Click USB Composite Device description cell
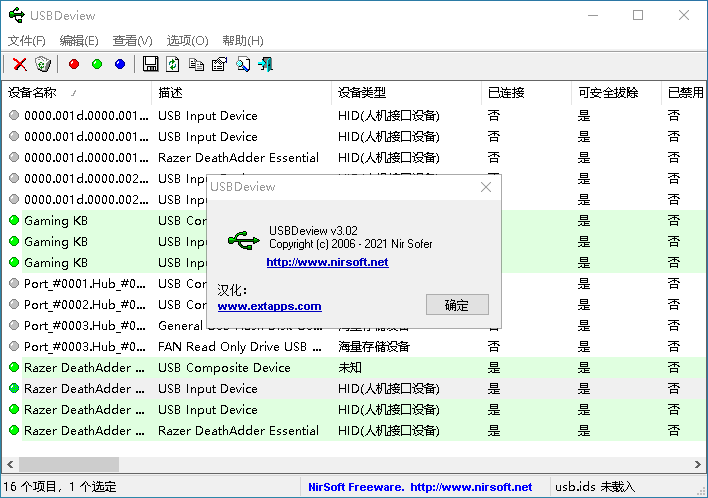708x498 pixels. click(224, 368)
